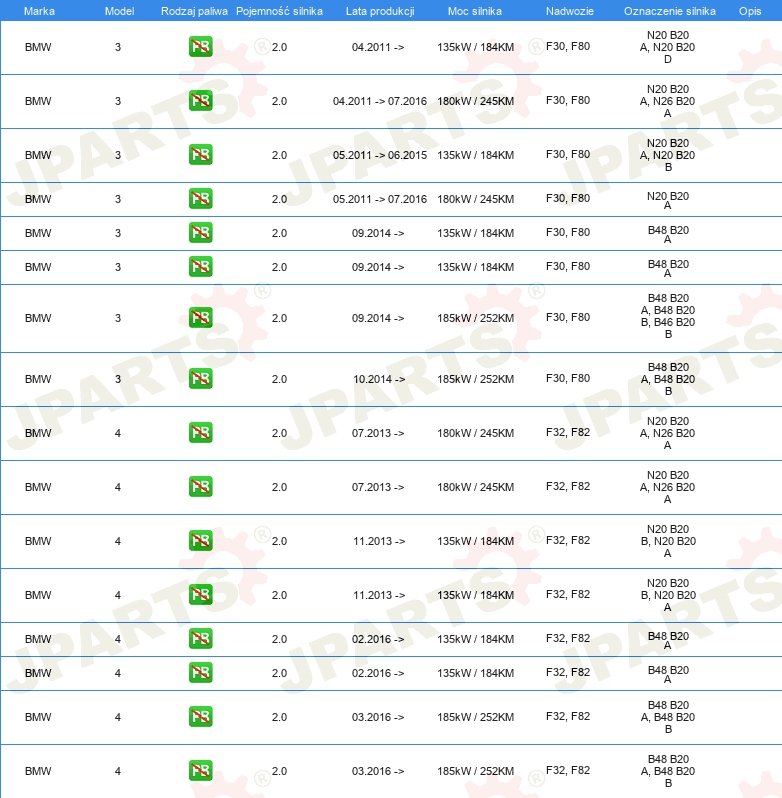Click the fuel icon in the B46 B20 B row
The image size is (782, 798).
(x=200, y=318)
